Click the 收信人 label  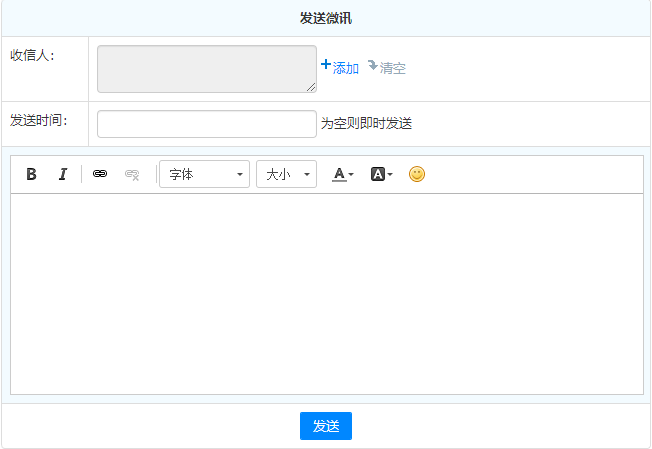(x=32, y=55)
